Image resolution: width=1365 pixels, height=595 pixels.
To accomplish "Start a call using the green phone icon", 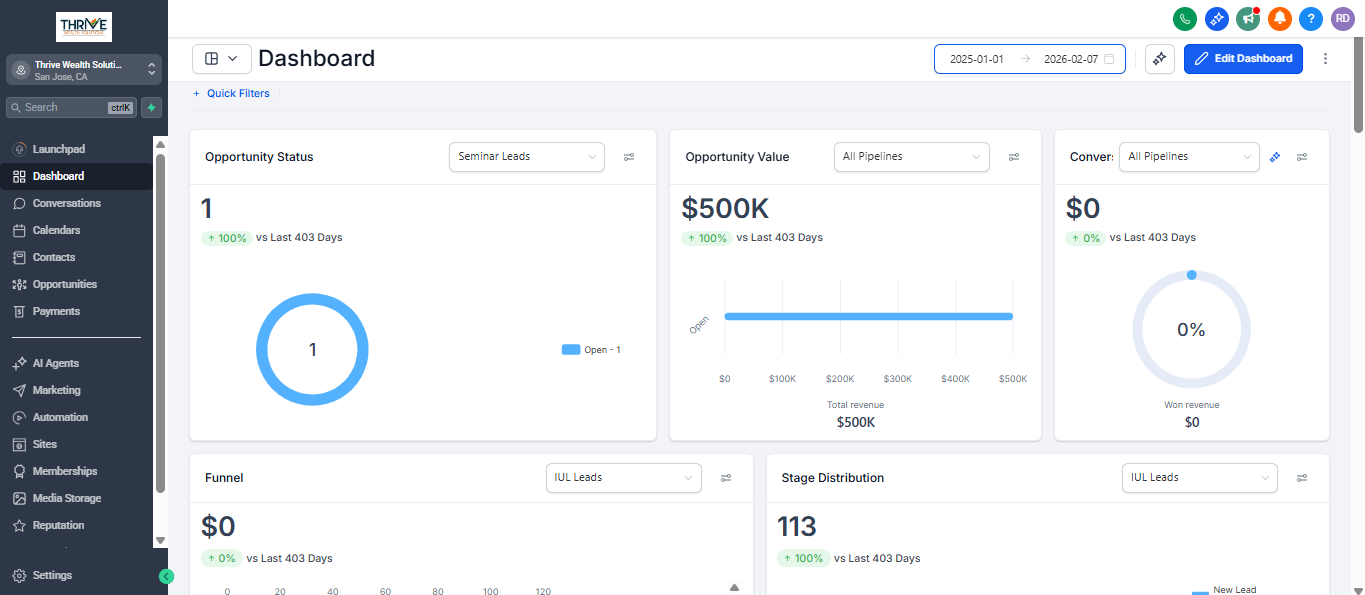I will point(1184,18).
